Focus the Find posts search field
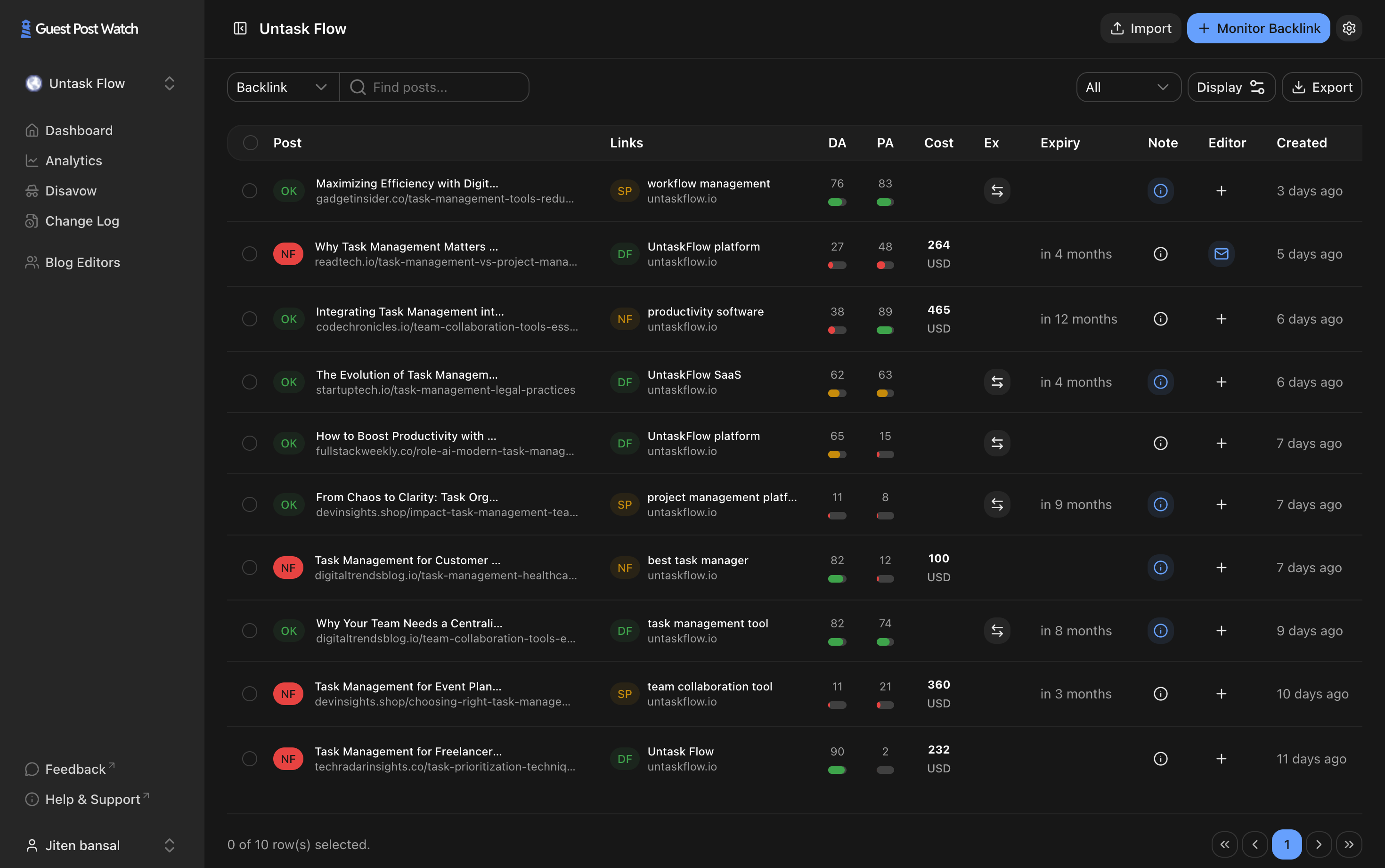Image resolution: width=1385 pixels, height=868 pixels. tap(442, 87)
